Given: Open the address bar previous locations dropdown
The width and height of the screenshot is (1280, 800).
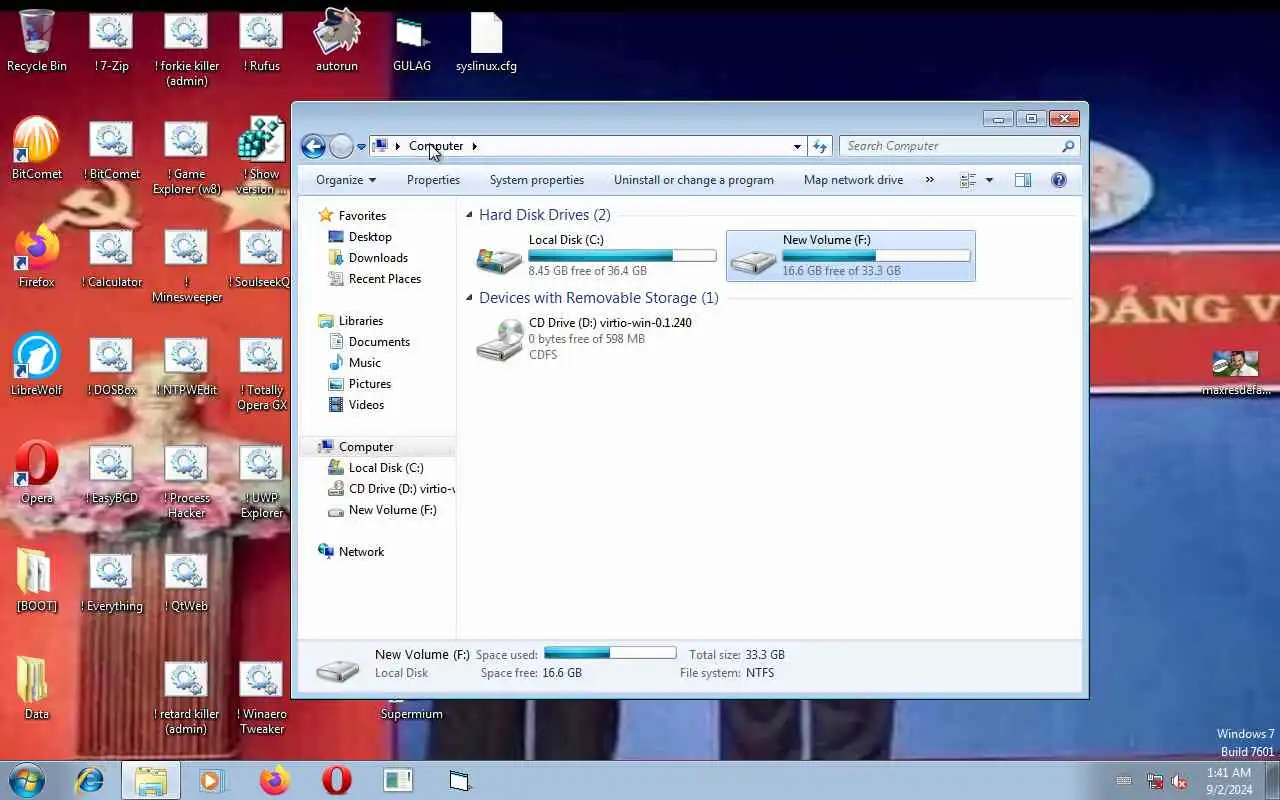Looking at the screenshot, I should pos(797,146).
